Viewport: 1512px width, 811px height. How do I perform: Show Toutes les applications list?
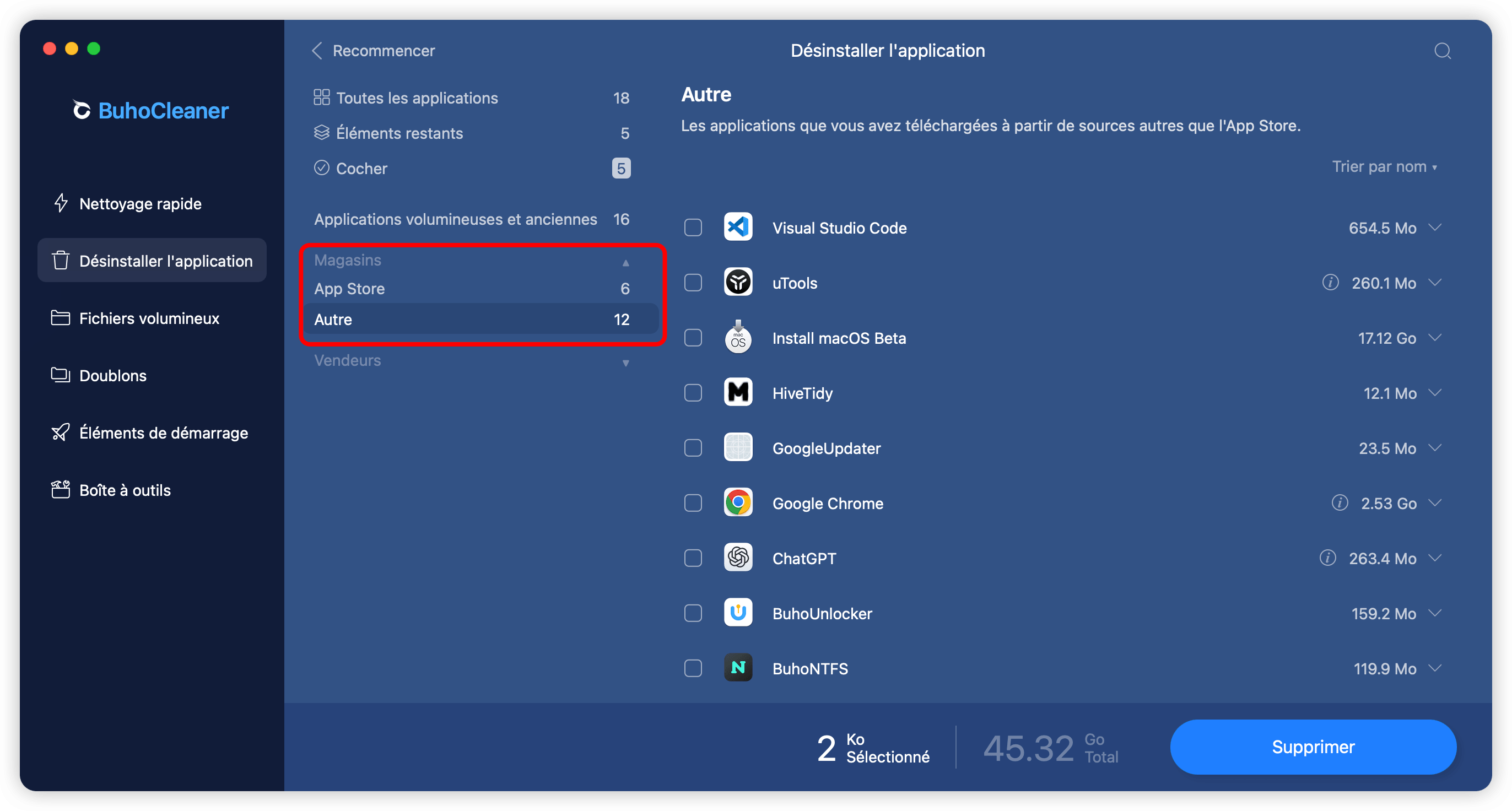coord(471,98)
